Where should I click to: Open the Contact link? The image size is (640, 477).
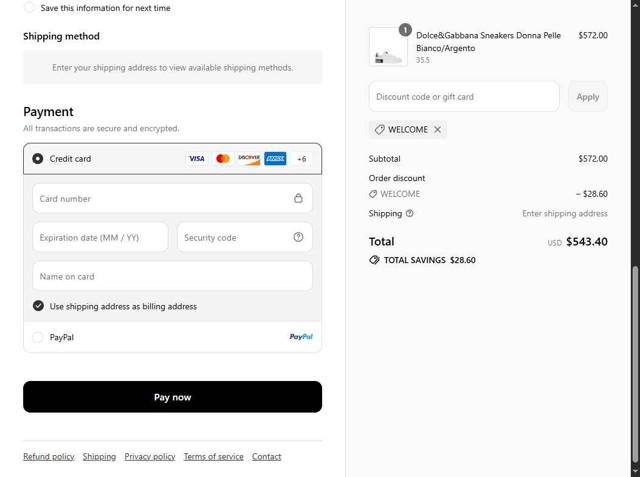coord(267,457)
